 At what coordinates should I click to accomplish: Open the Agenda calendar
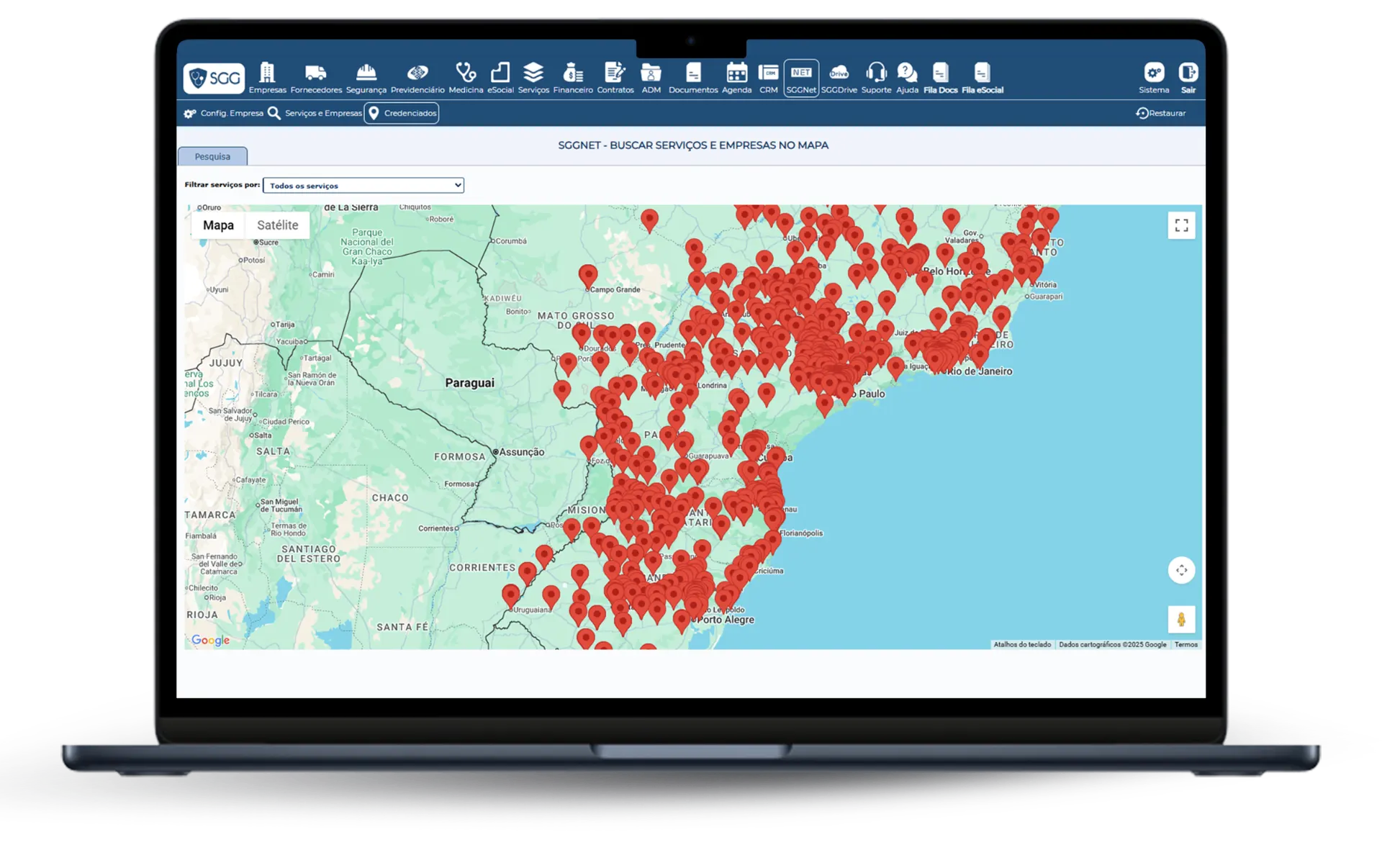(736, 78)
